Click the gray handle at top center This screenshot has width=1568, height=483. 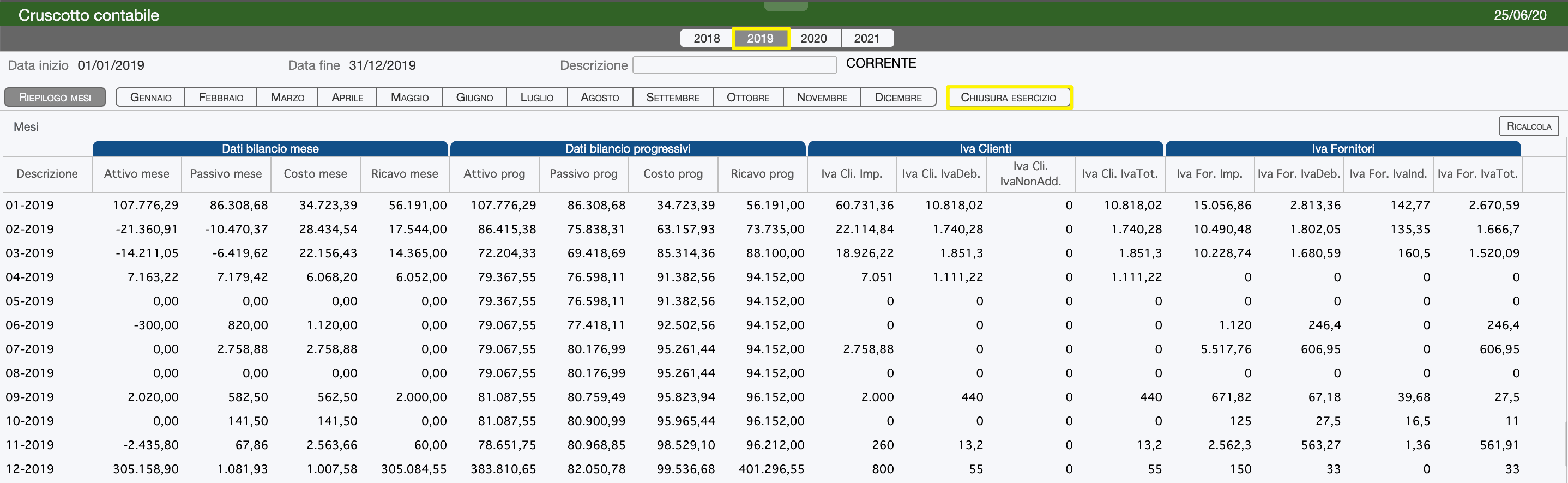point(786,6)
